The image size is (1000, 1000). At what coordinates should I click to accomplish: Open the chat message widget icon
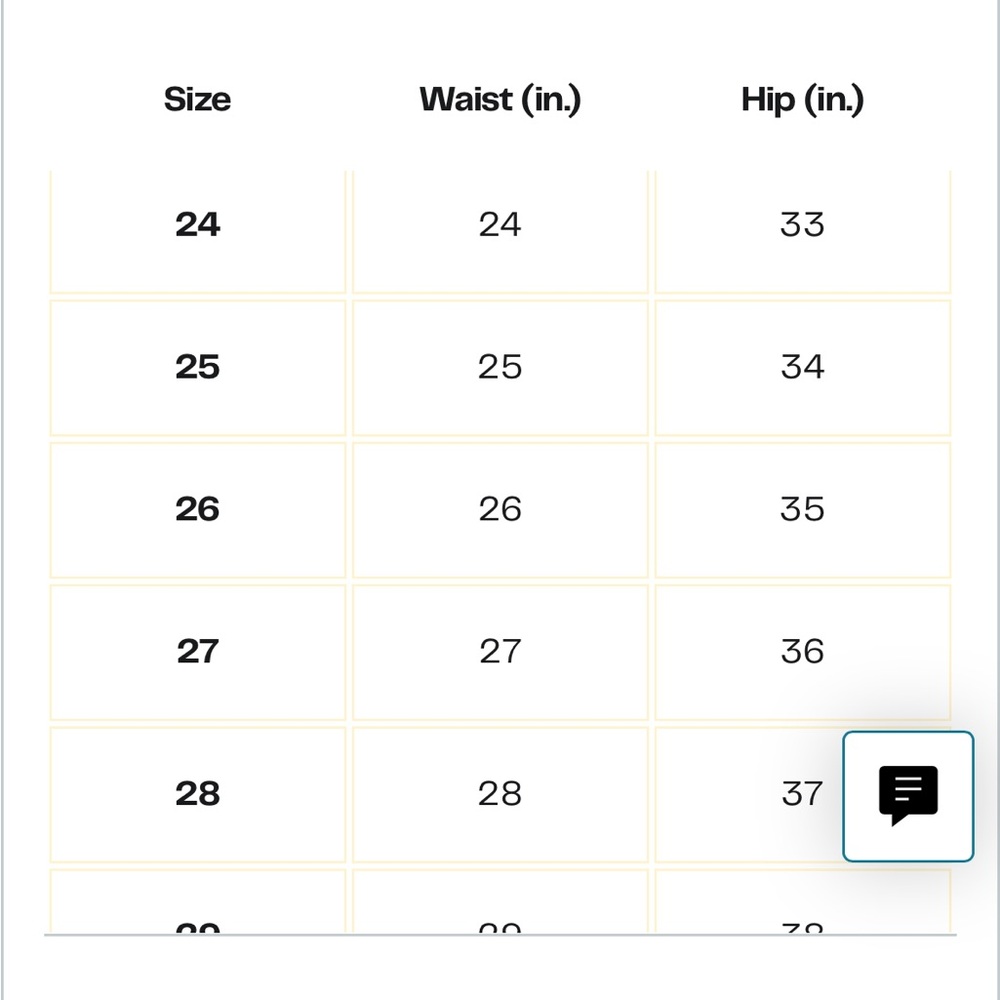click(x=908, y=796)
